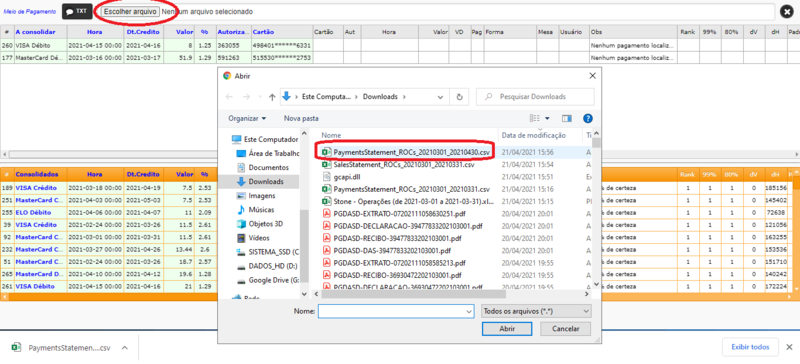Select Documentos in navigation pane
This screenshot has height=364, width=800.
click(x=263, y=167)
